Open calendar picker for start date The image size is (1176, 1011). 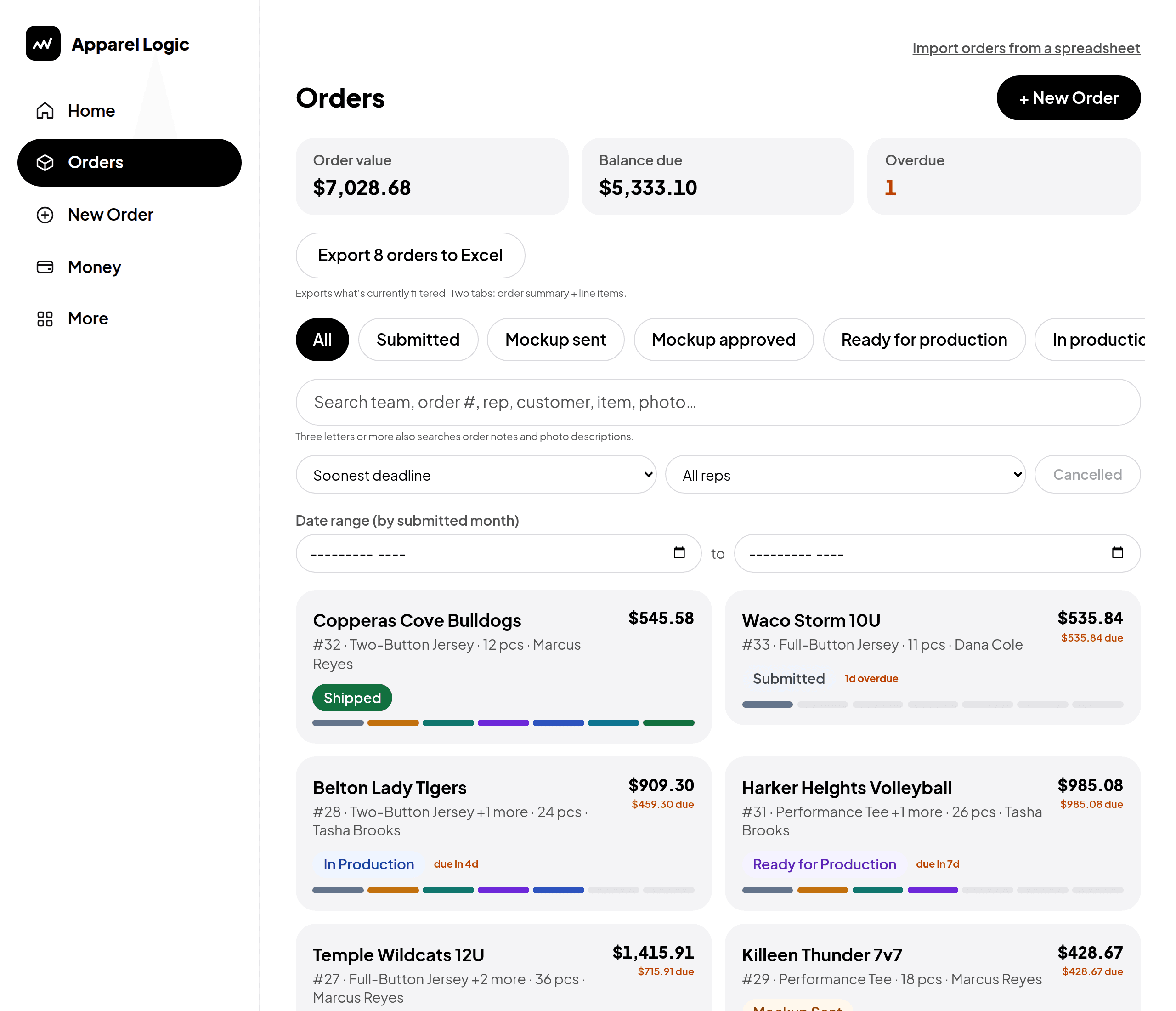(679, 553)
